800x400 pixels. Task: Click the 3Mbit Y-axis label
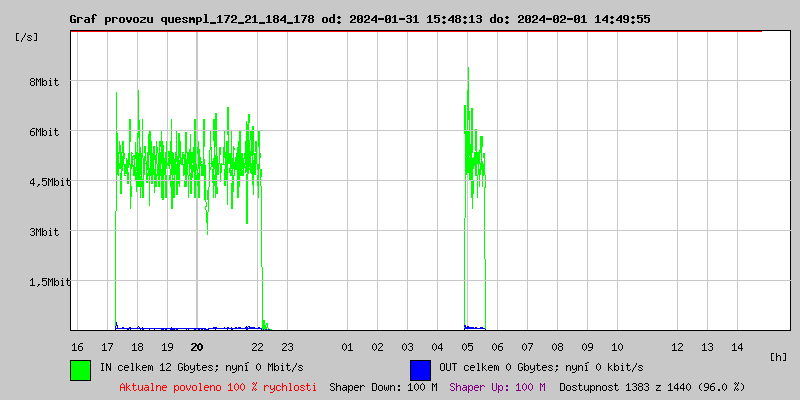[x=44, y=232]
